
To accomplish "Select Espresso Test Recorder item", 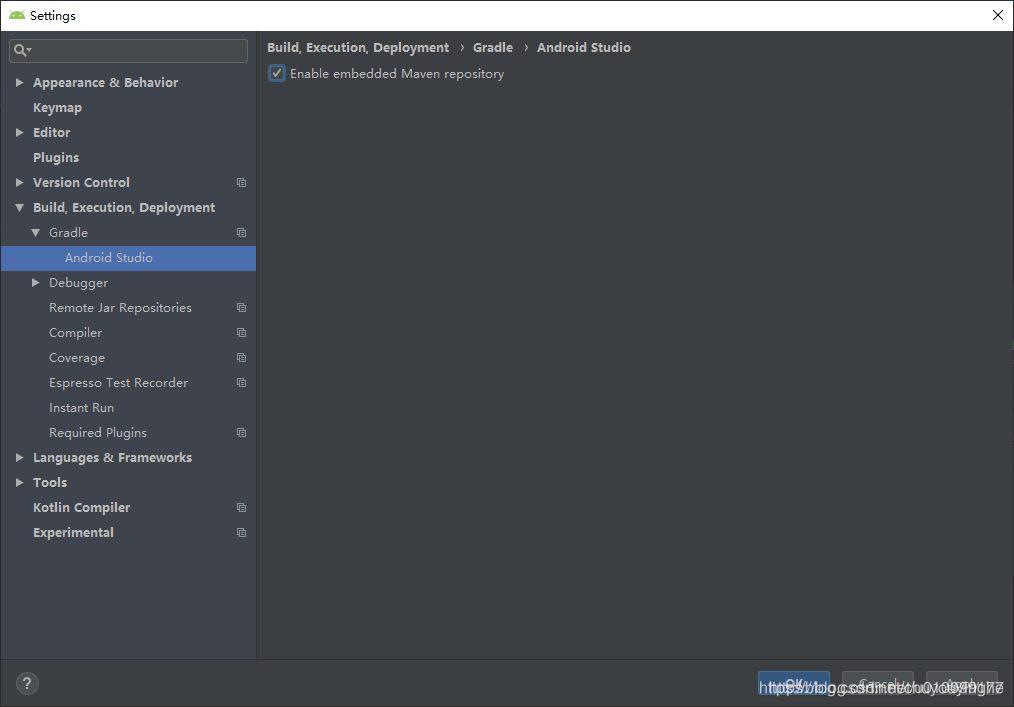I will point(118,383).
